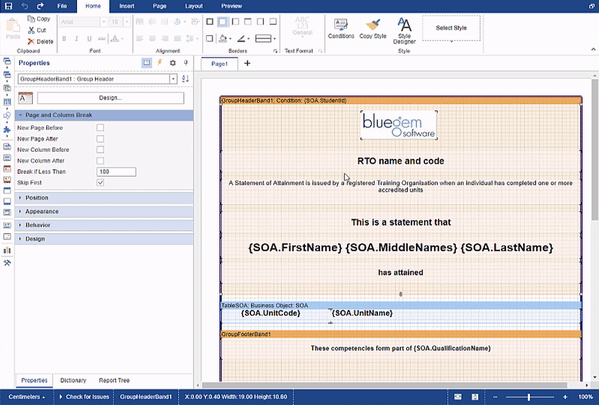
Task: Enable New Page Before
Action: point(100,128)
